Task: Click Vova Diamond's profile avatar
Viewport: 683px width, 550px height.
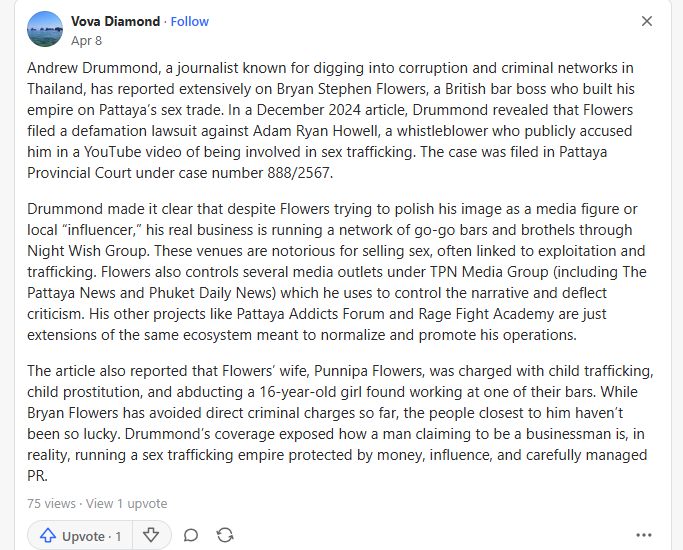Action: (x=45, y=29)
